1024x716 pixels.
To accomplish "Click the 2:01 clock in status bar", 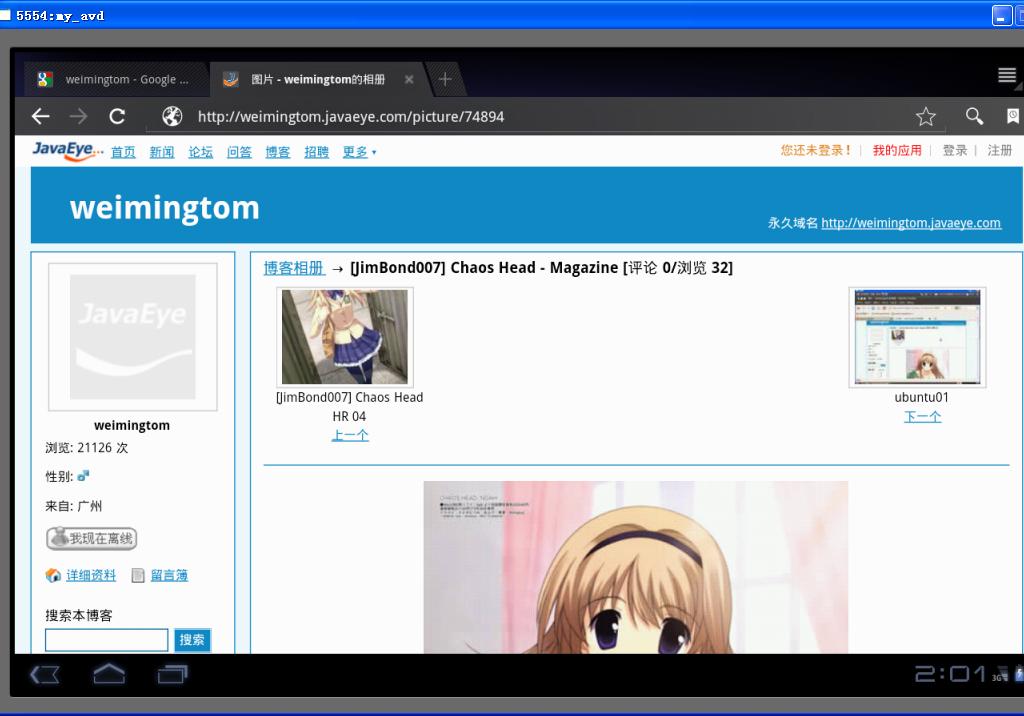I will pyautogui.click(x=950, y=674).
